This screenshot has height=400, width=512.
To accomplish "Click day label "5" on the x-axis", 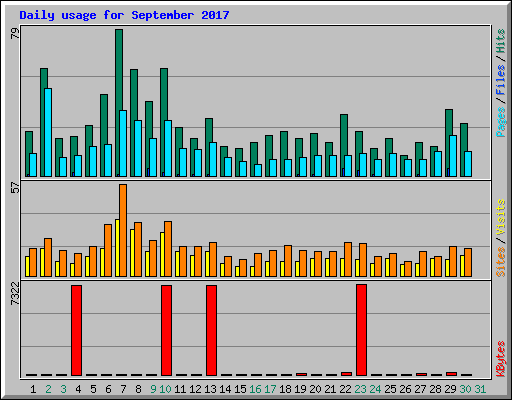I will pos(93,389).
